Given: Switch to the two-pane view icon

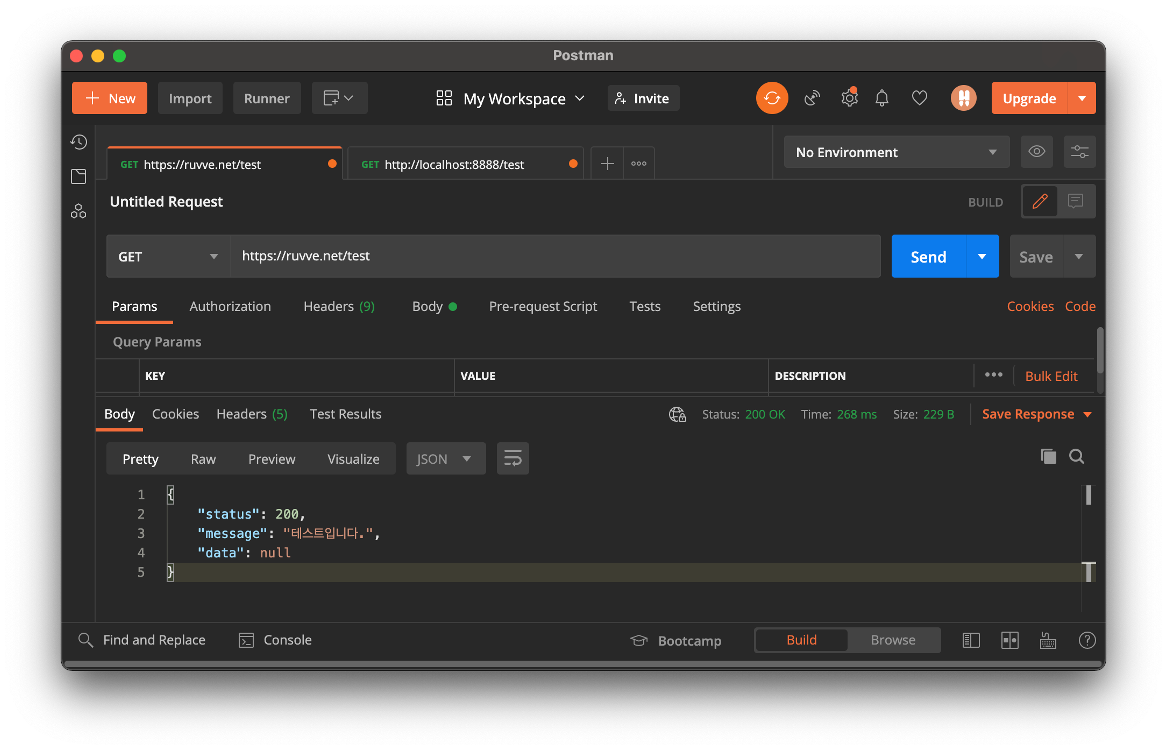Looking at the screenshot, I should coord(1010,641).
